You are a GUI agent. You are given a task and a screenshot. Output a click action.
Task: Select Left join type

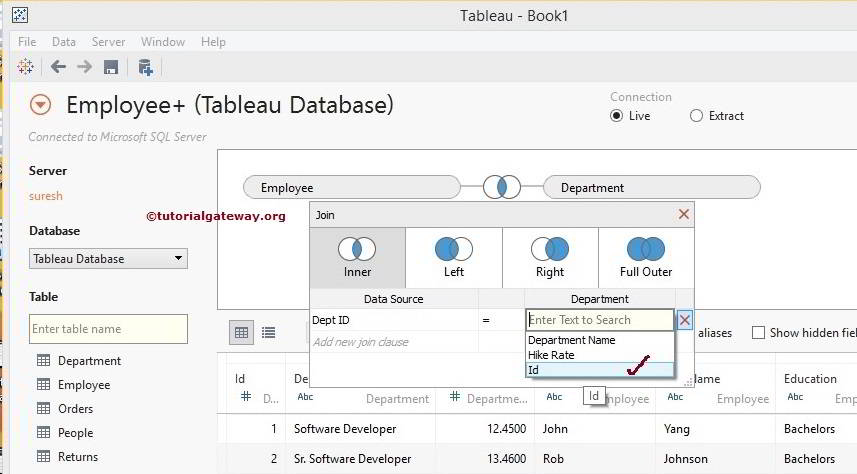point(454,258)
